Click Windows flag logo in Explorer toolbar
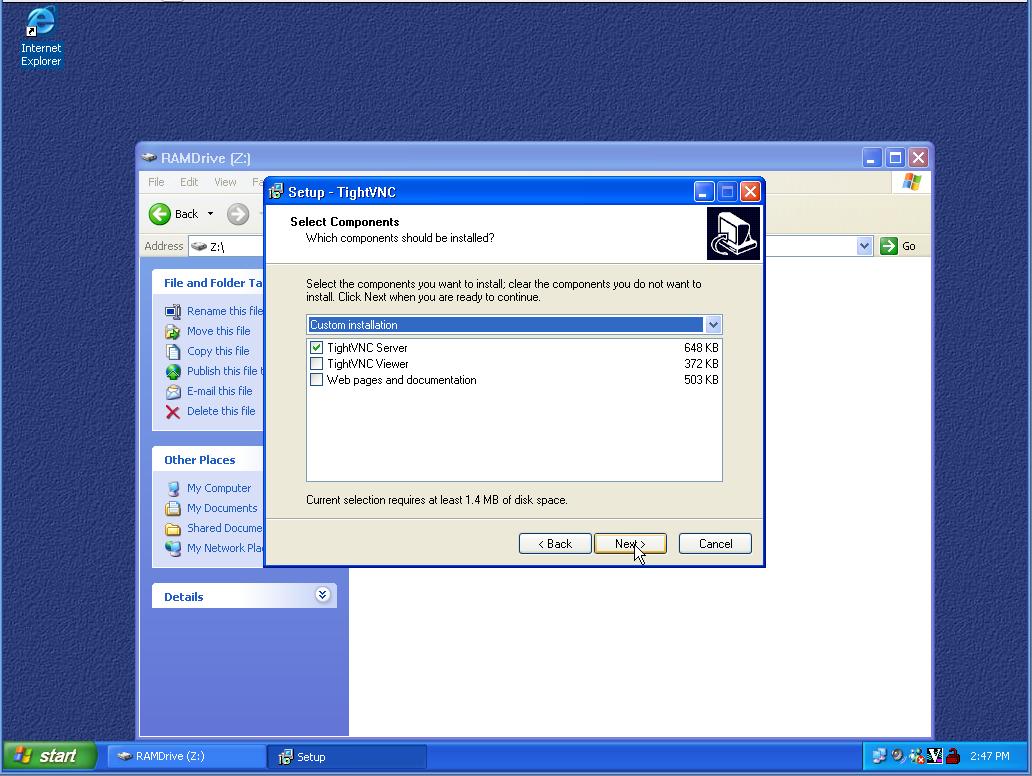 pyautogui.click(x=912, y=182)
